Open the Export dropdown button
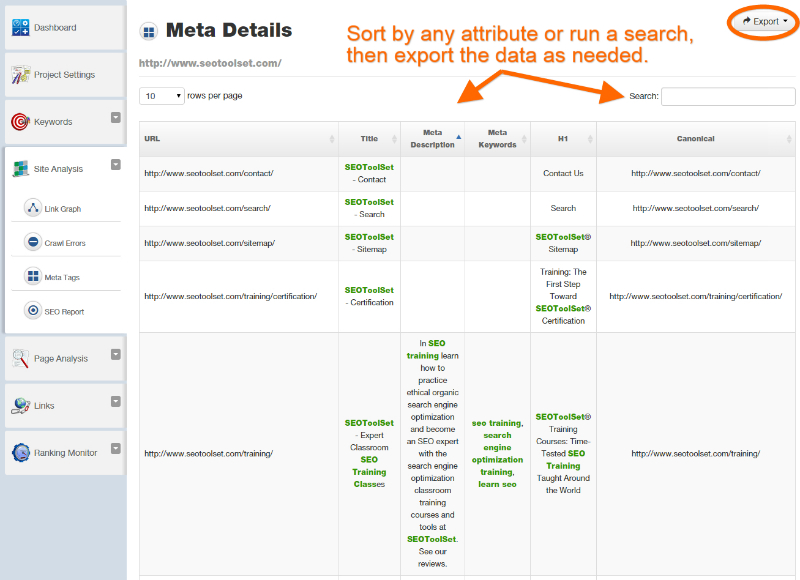Screen dimensions: 800x580 click(x=764, y=21)
